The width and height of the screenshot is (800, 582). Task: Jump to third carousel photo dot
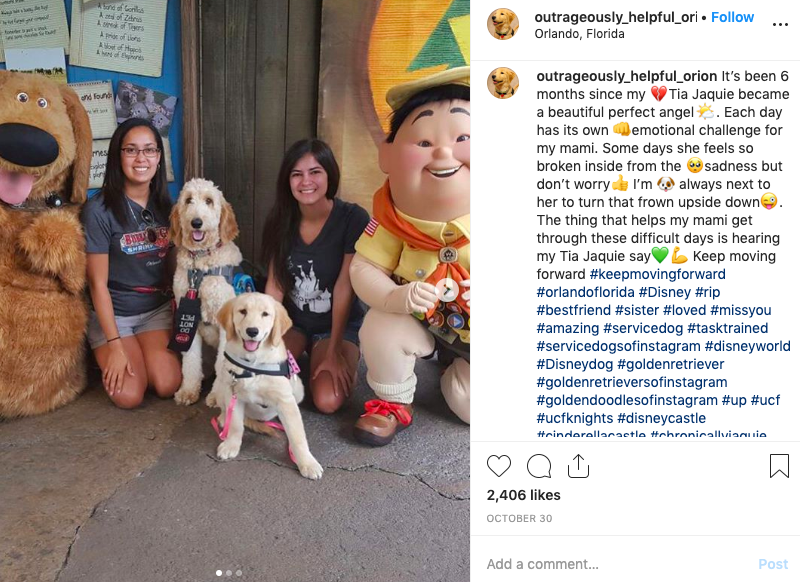point(239,573)
